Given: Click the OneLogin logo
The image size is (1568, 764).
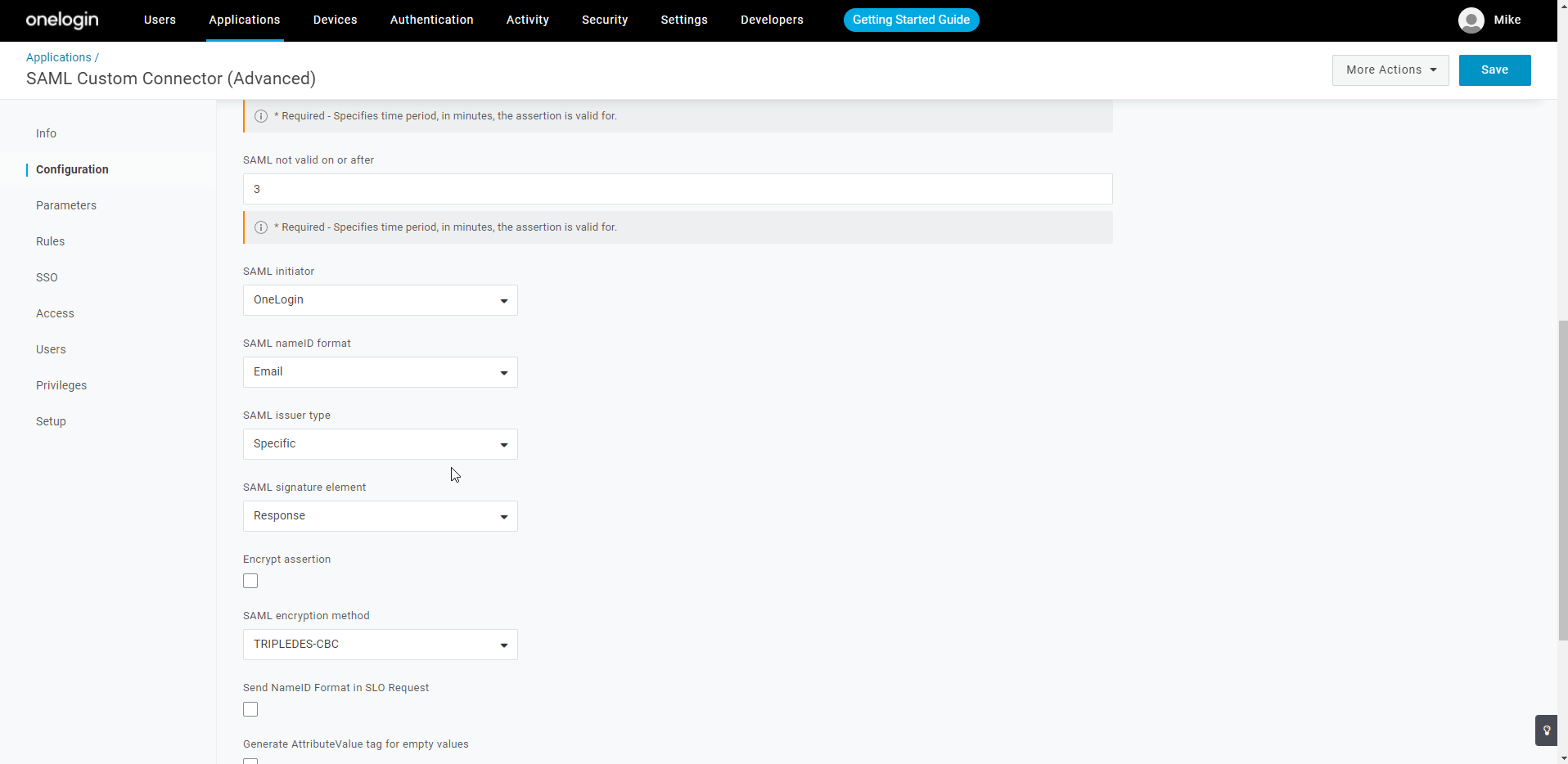Looking at the screenshot, I should coord(62,20).
